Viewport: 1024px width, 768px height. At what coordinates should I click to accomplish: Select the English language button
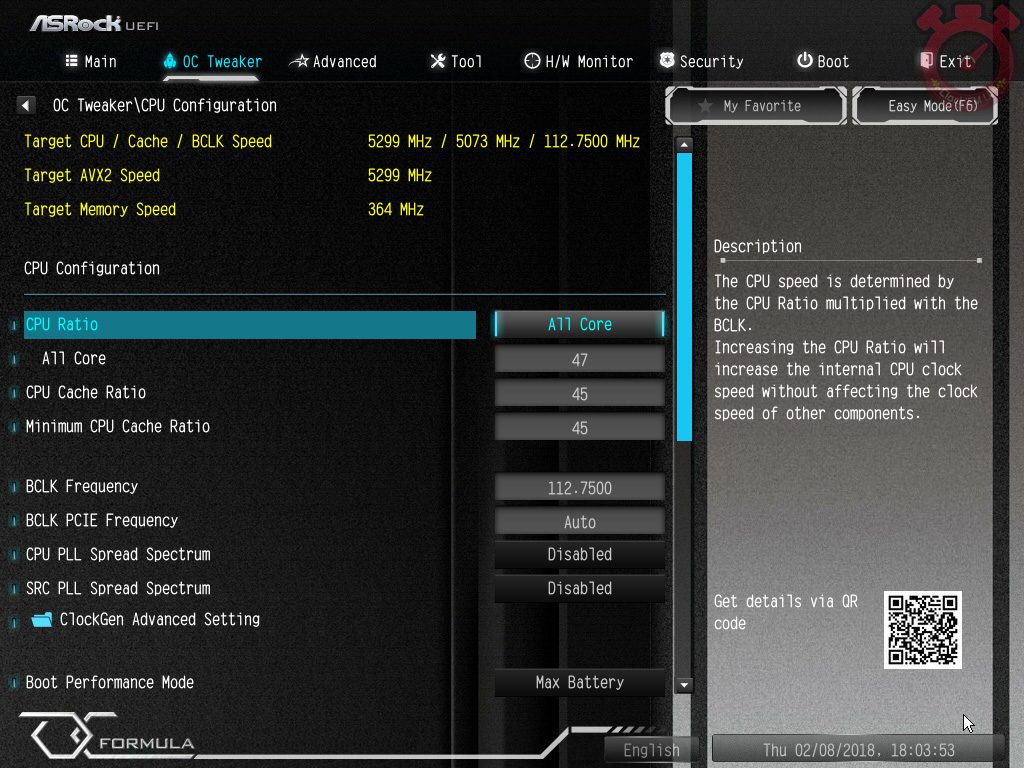coord(651,750)
